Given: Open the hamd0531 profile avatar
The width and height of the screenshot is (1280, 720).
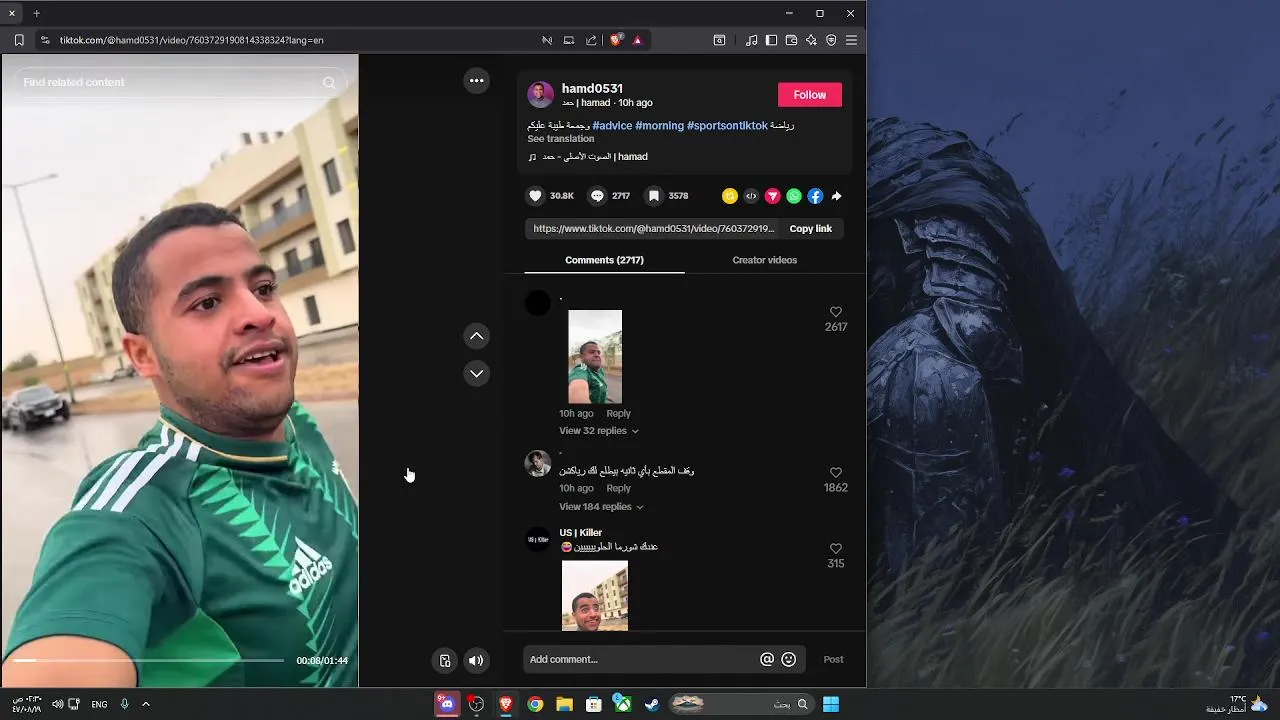Looking at the screenshot, I should [540, 95].
